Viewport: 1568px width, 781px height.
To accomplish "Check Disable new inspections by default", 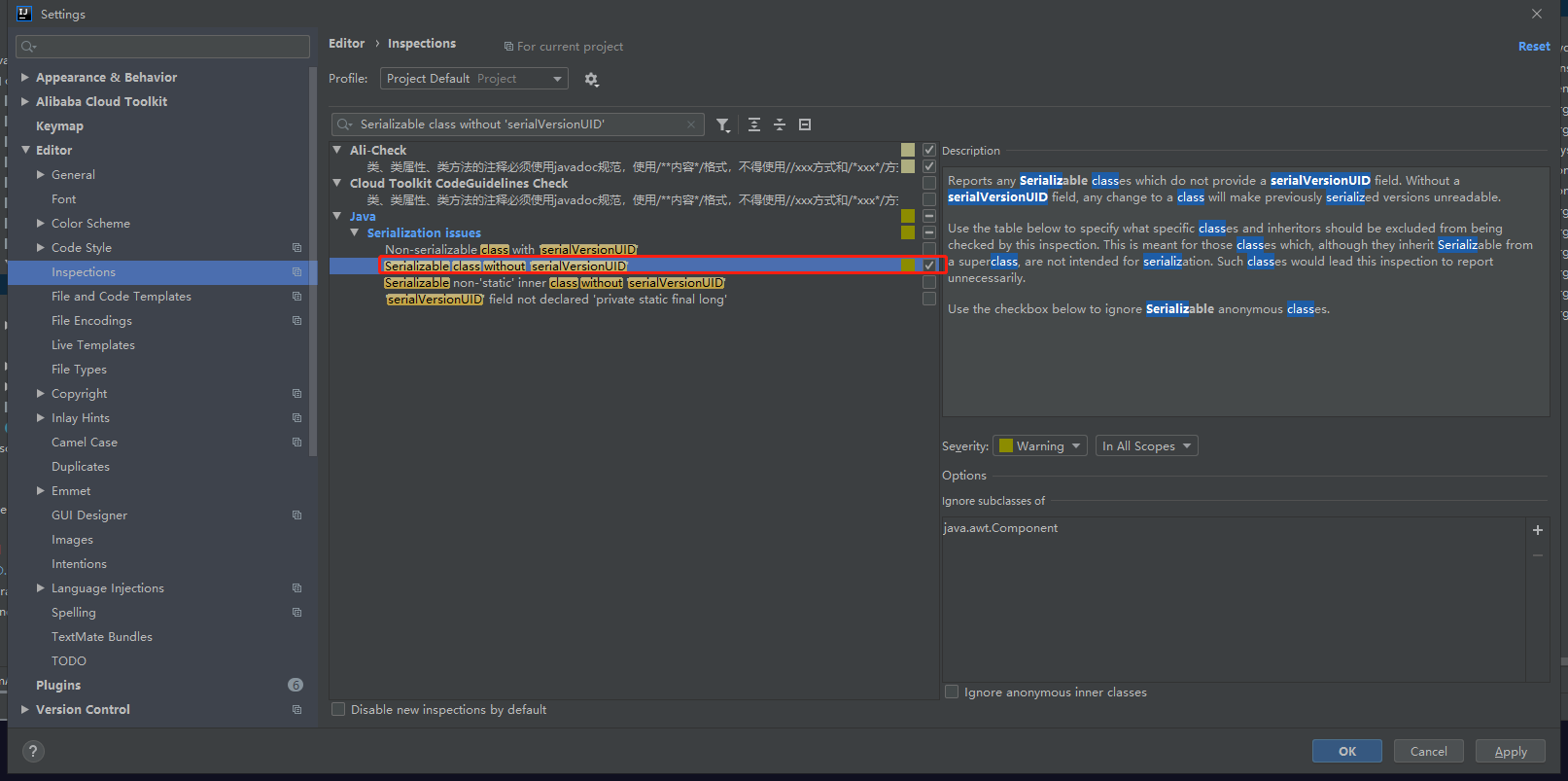I will (338, 709).
